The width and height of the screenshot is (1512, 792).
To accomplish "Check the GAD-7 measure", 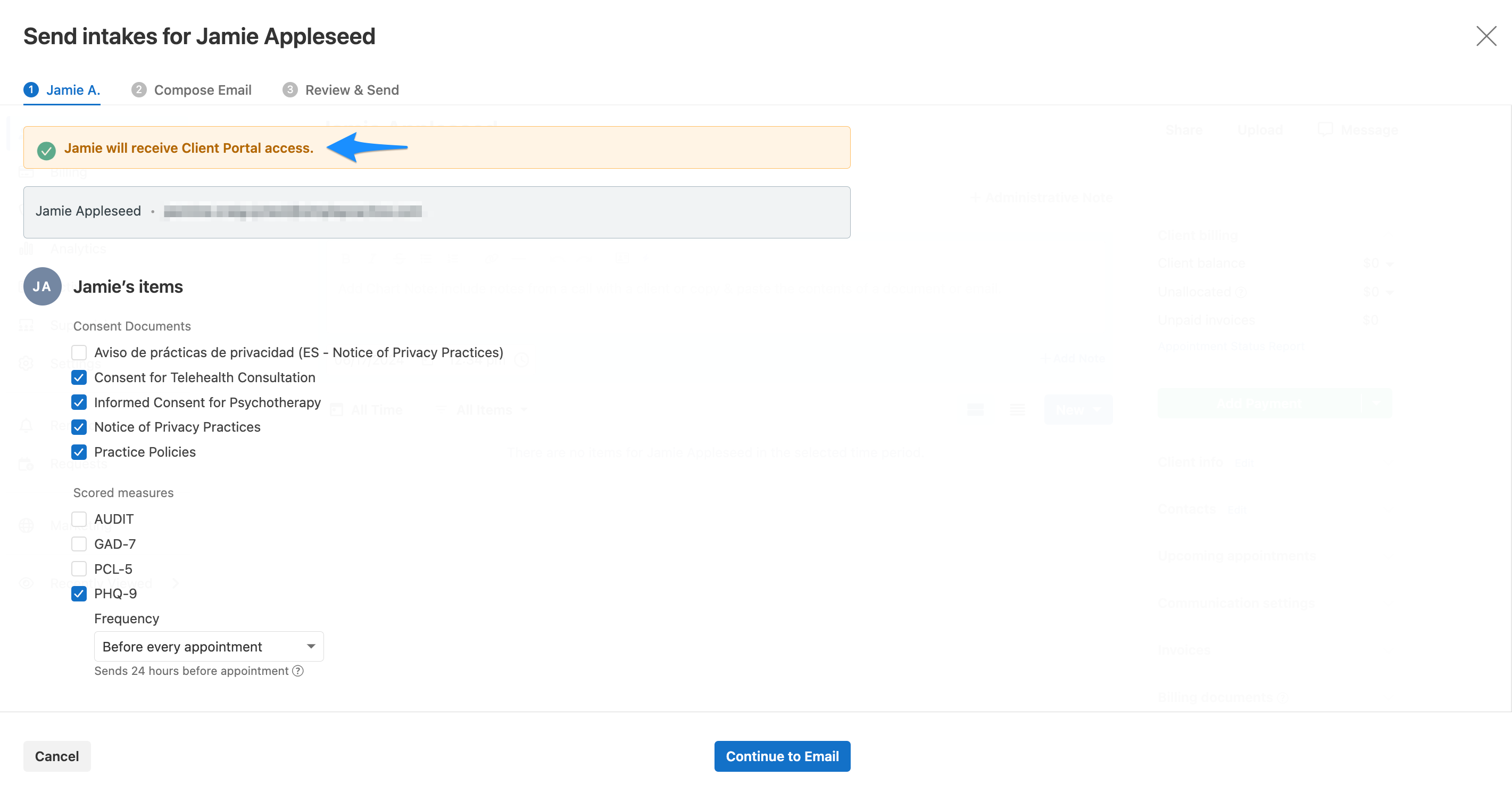I will click(x=79, y=543).
